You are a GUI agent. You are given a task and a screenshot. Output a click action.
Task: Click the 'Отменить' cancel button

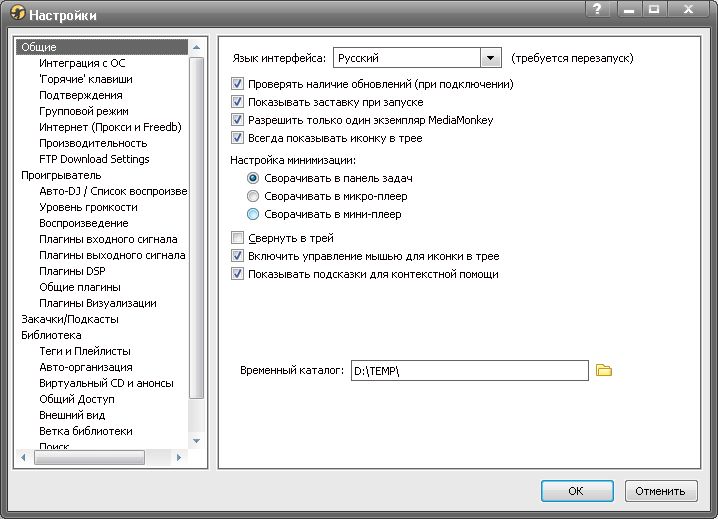point(661,491)
